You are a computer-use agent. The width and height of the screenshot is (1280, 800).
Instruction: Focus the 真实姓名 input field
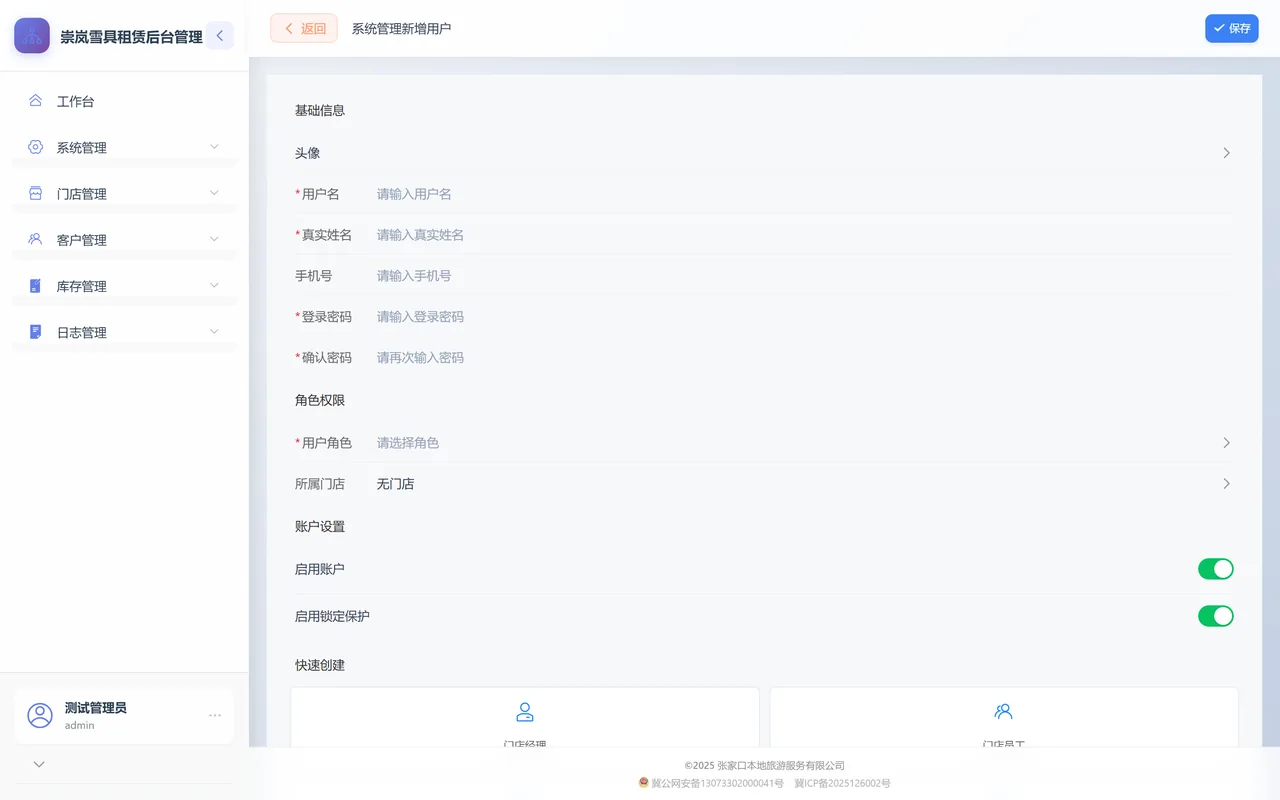coord(803,235)
